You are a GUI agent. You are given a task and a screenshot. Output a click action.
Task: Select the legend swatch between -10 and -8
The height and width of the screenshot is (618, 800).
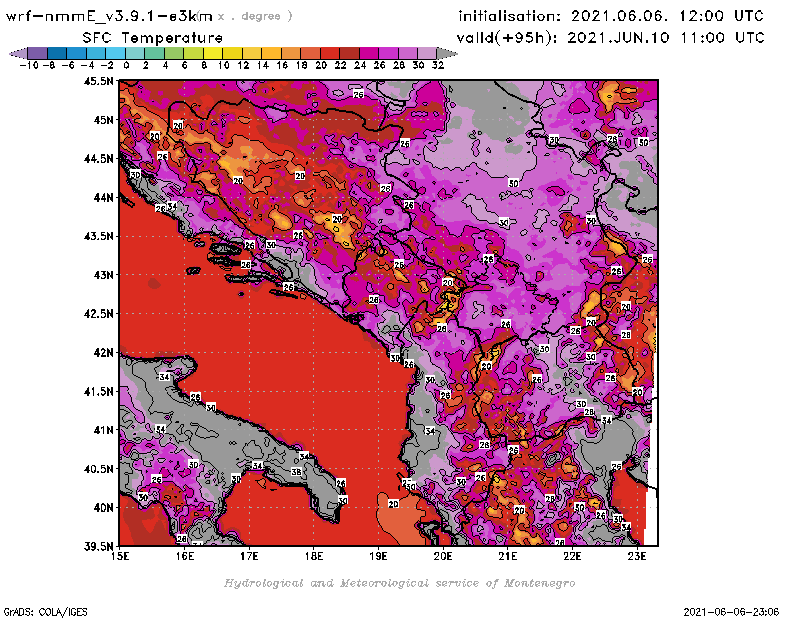point(38,54)
